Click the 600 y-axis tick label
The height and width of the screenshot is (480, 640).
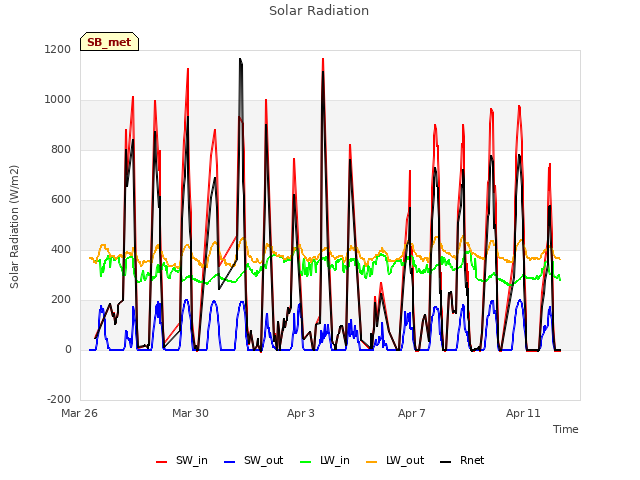[x=61, y=200]
